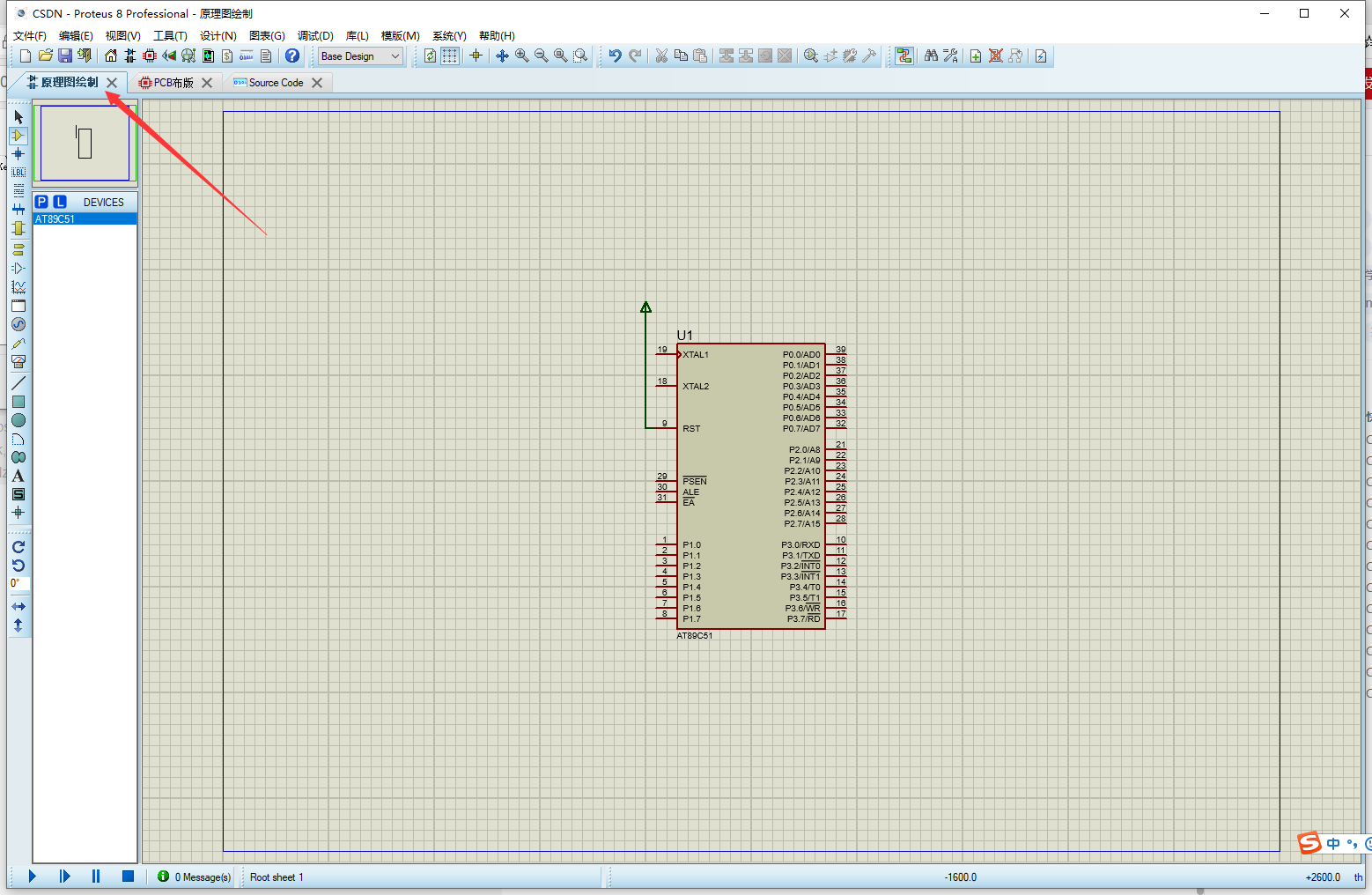
Task: Close the Source Code tab
Action: point(317,82)
